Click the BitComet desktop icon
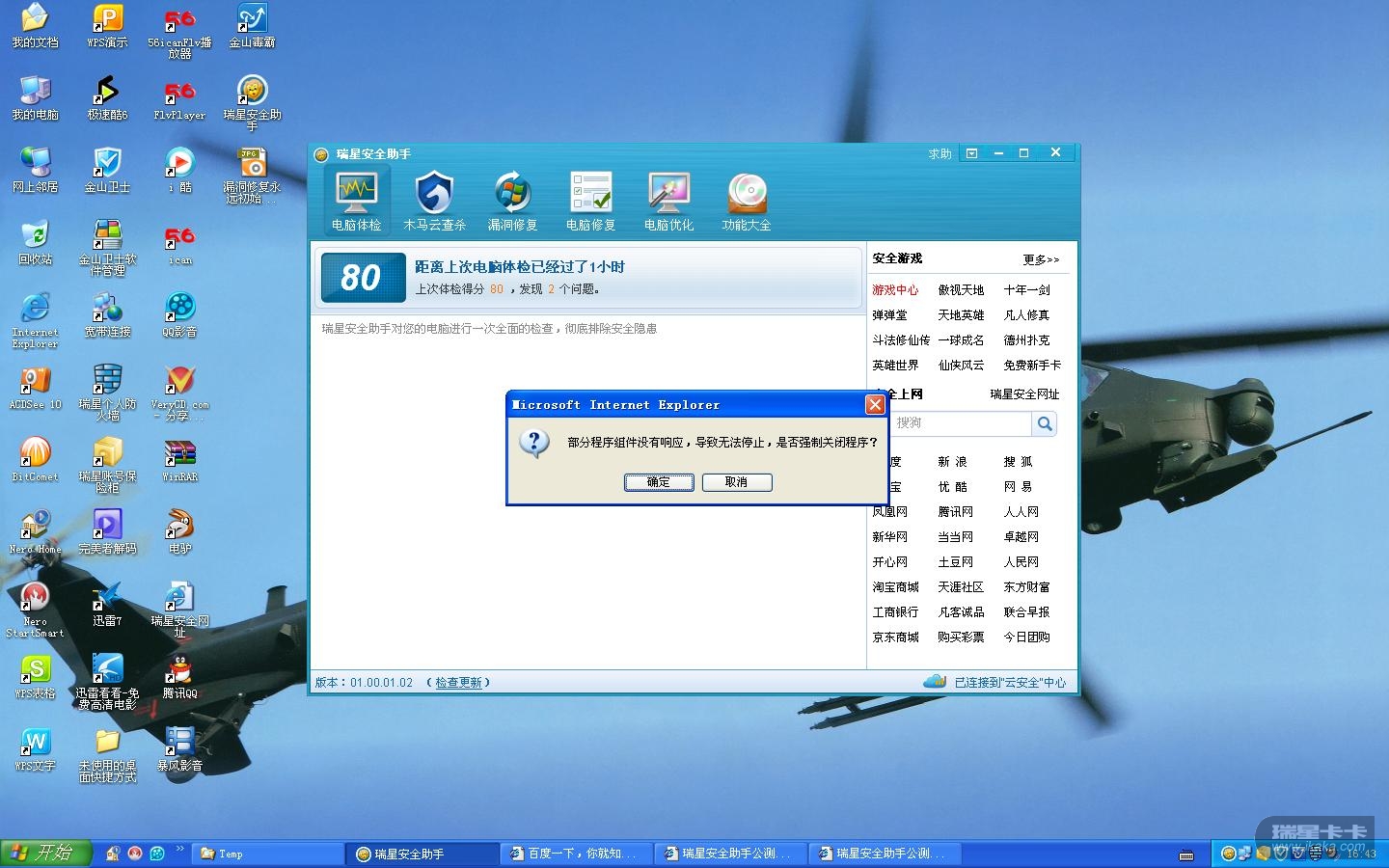 [x=35, y=460]
